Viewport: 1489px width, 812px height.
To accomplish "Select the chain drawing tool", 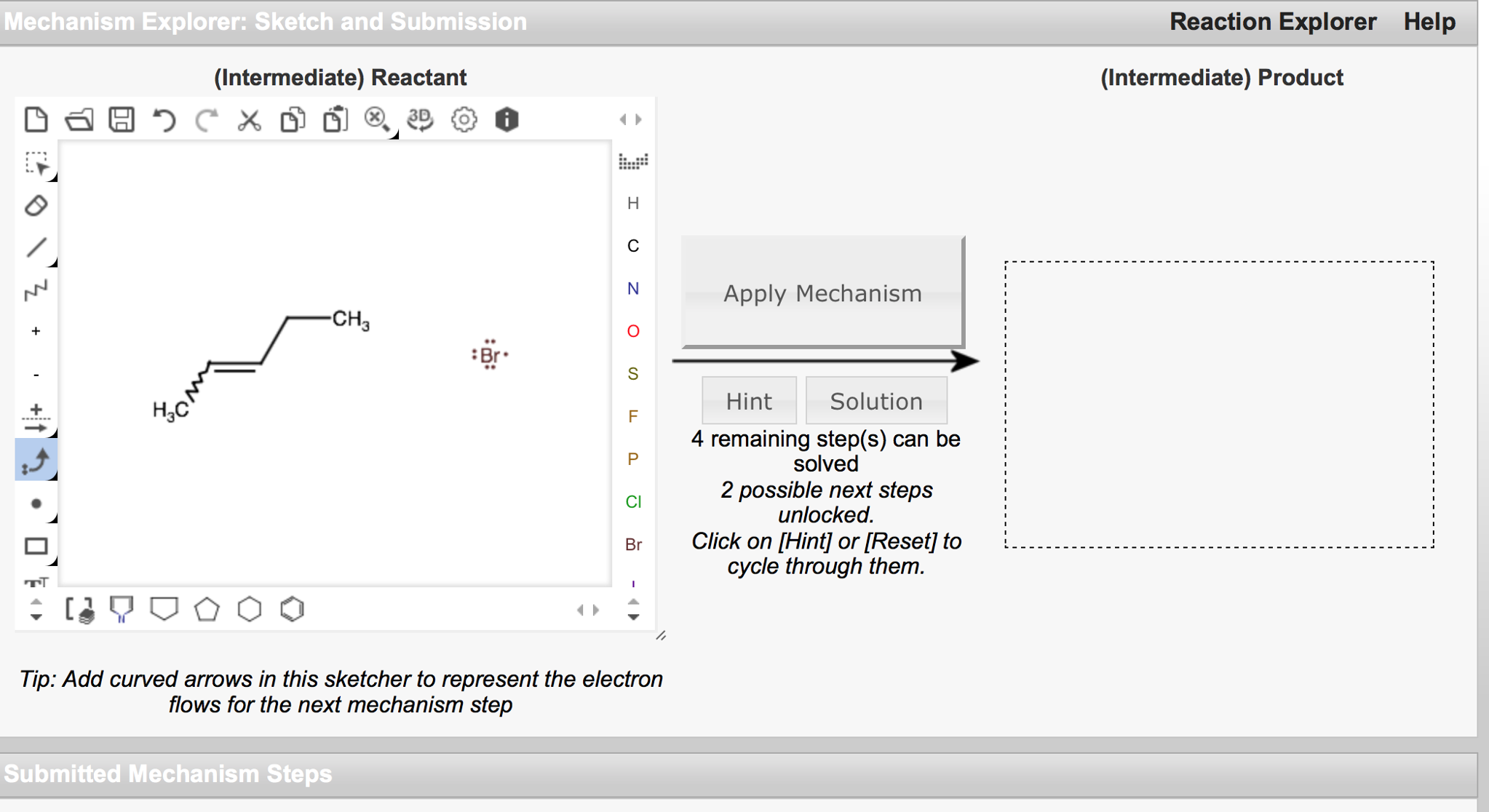I will coord(36,290).
